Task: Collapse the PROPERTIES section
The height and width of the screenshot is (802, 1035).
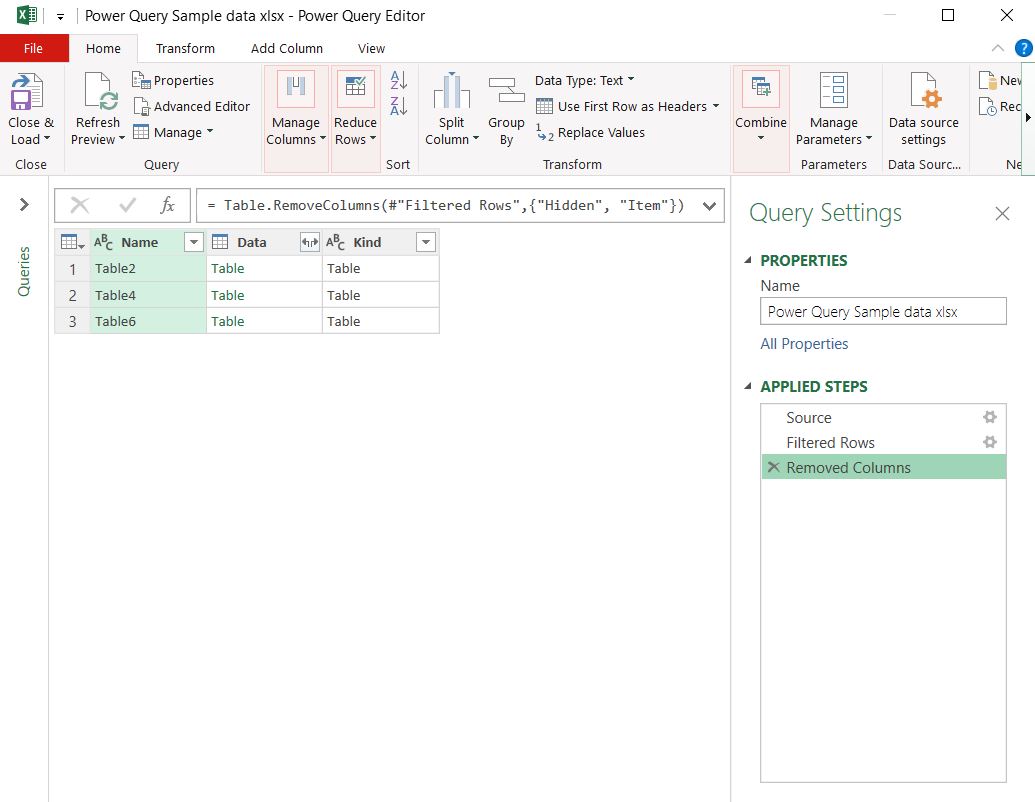Action: 748,260
